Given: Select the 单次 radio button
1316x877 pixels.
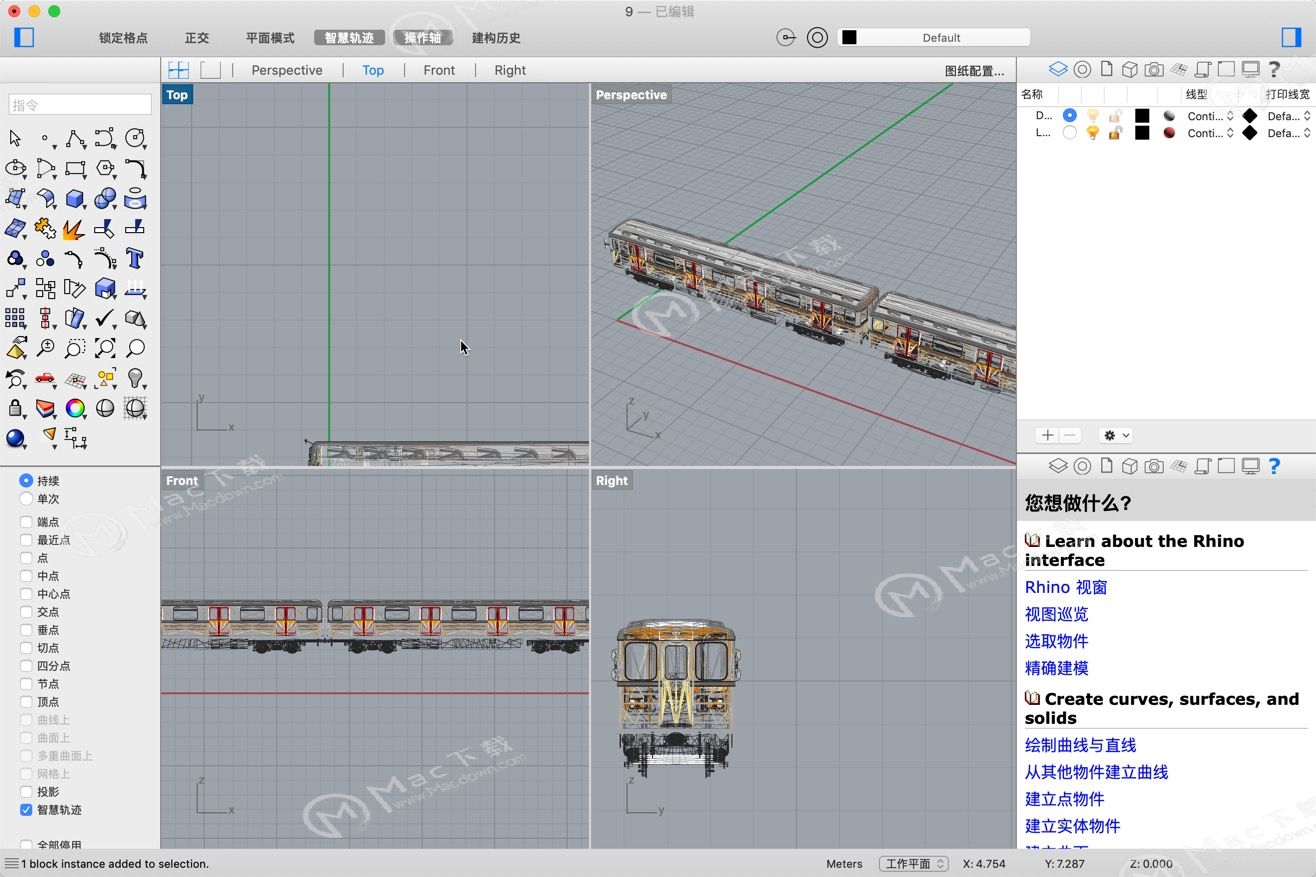Looking at the screenshot, I should pos(26,499).
